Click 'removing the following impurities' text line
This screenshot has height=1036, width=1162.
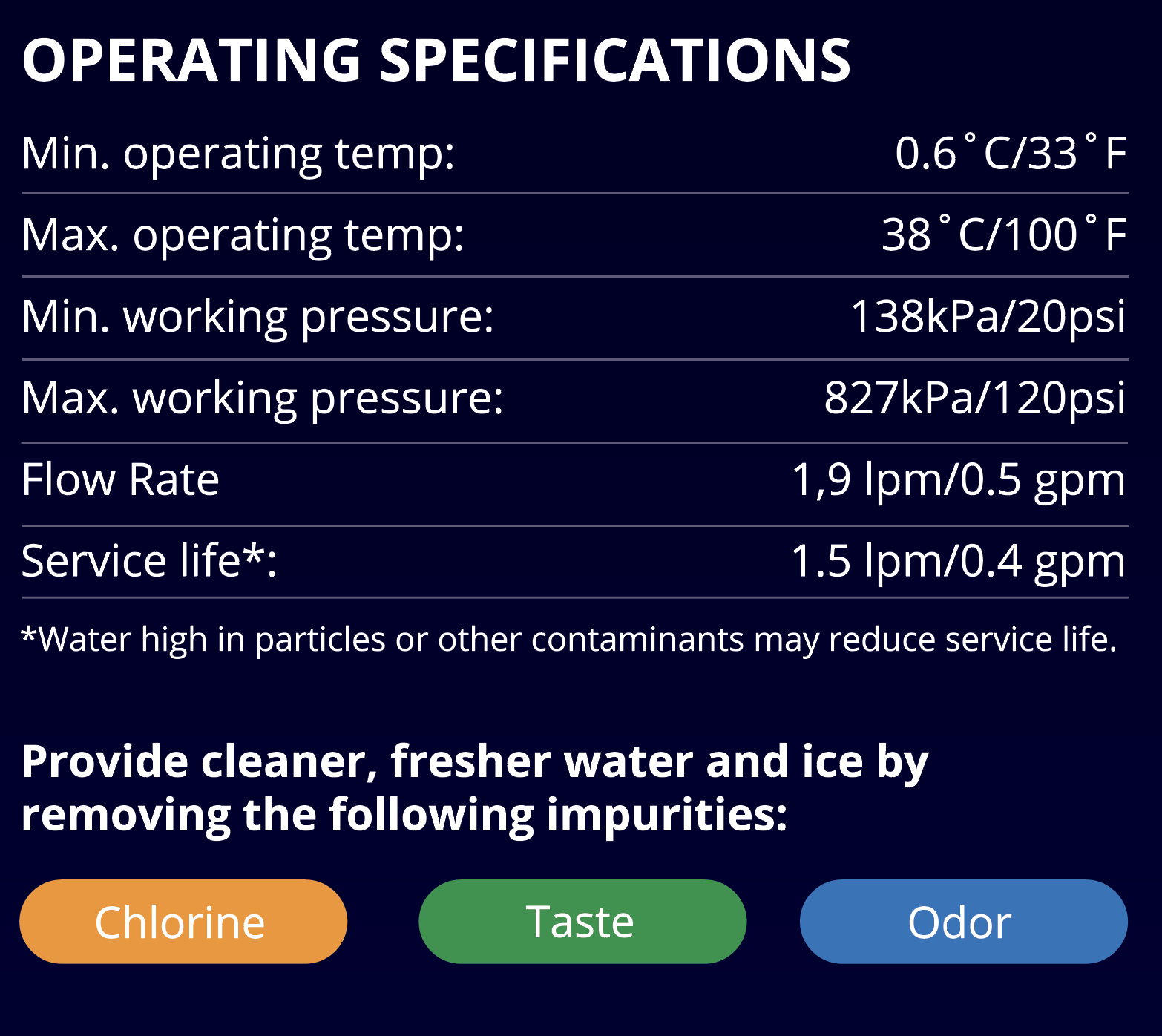coord(404,816)
